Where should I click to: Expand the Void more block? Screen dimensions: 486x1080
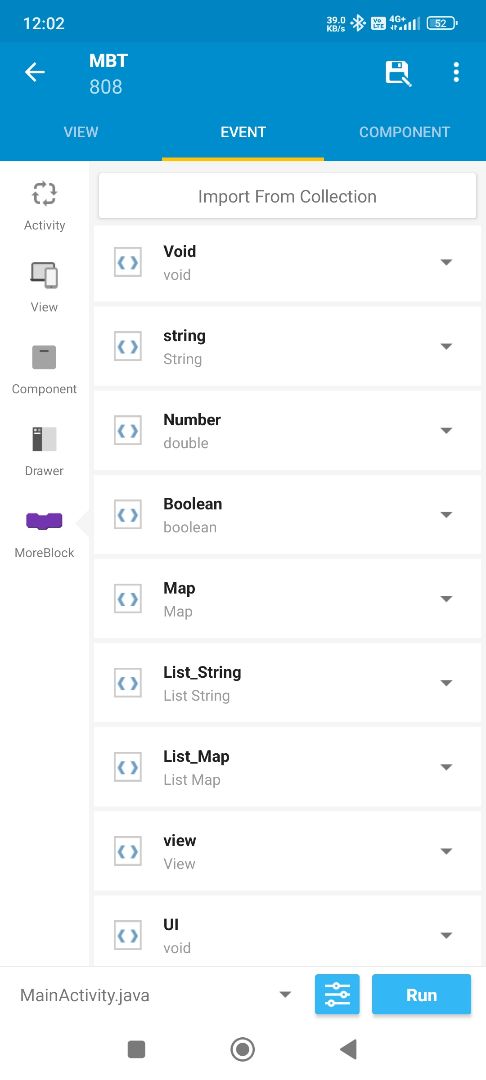tap(446, 262)
